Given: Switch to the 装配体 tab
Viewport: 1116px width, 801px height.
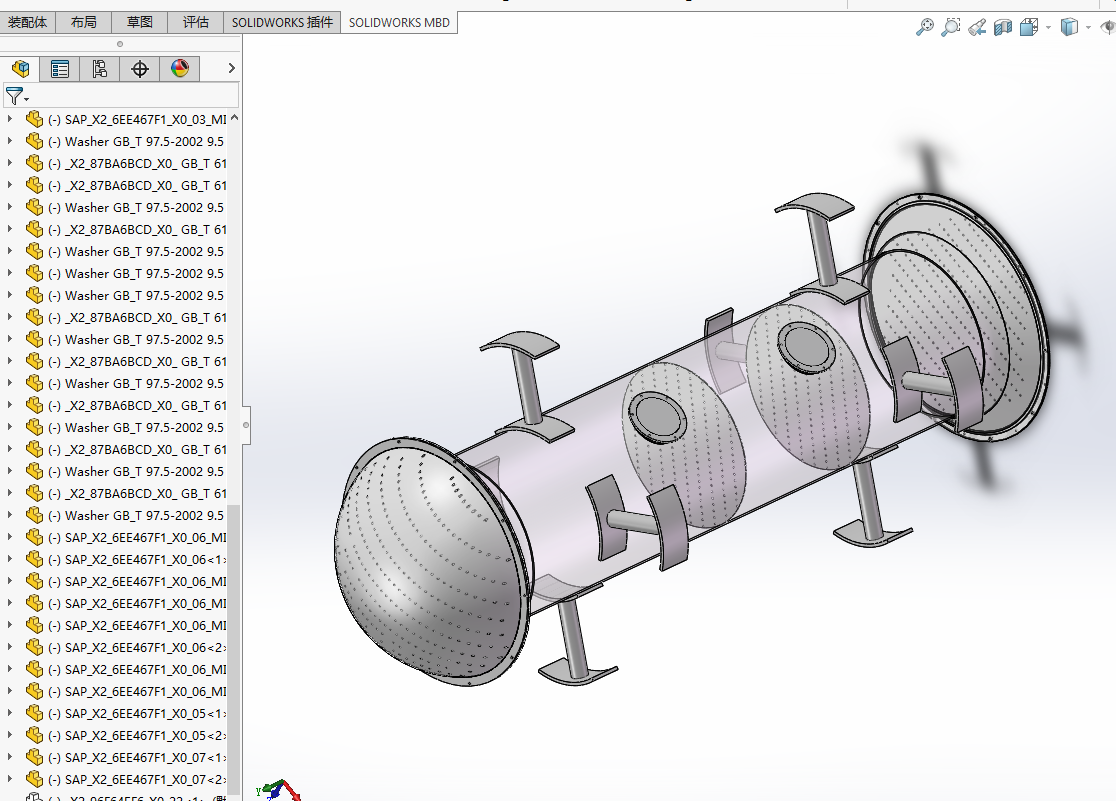Looking at the screenshot, I should [x=27, y=22].
